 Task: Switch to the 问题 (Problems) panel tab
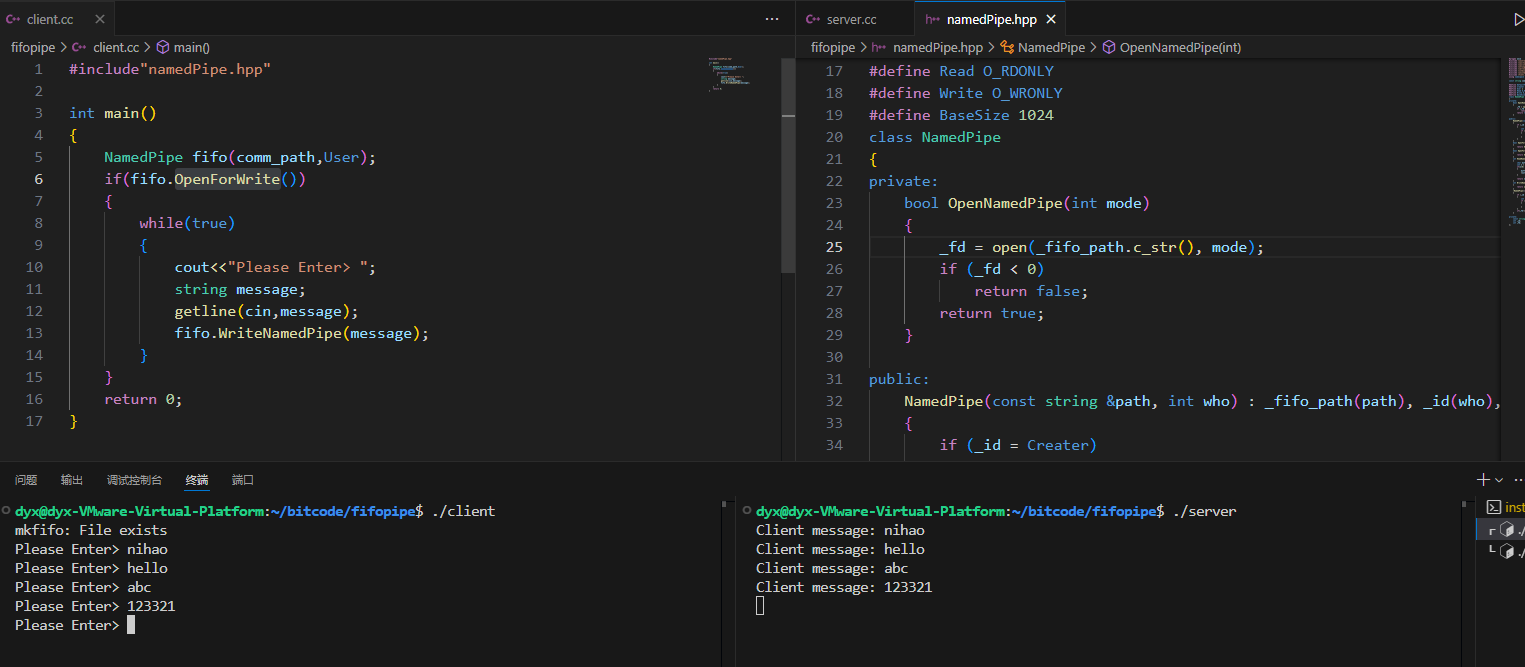pos(26,480)
